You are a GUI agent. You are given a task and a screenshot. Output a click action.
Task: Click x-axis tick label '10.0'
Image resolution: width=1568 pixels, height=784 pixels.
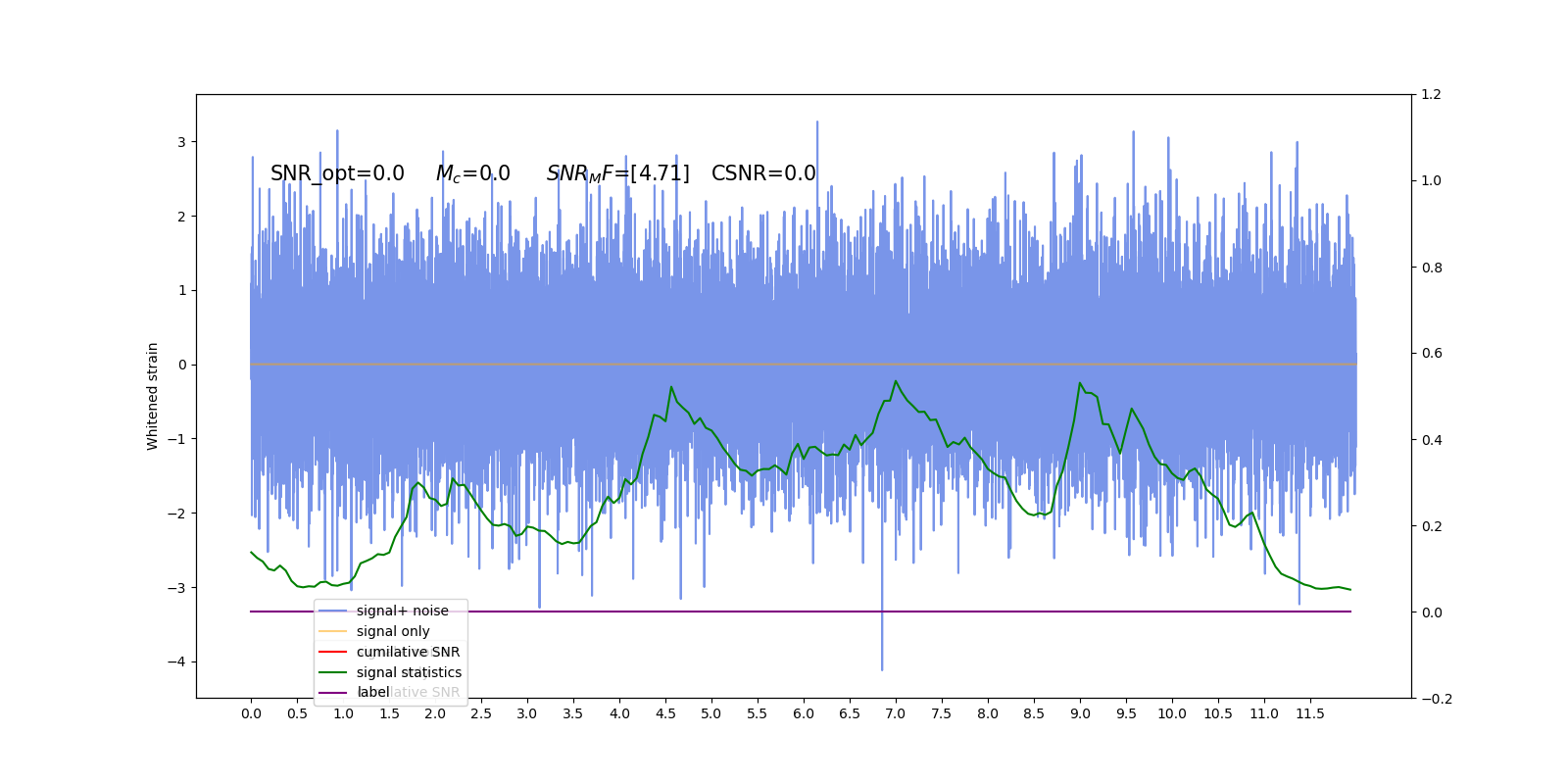click(x=1172, y=713)
